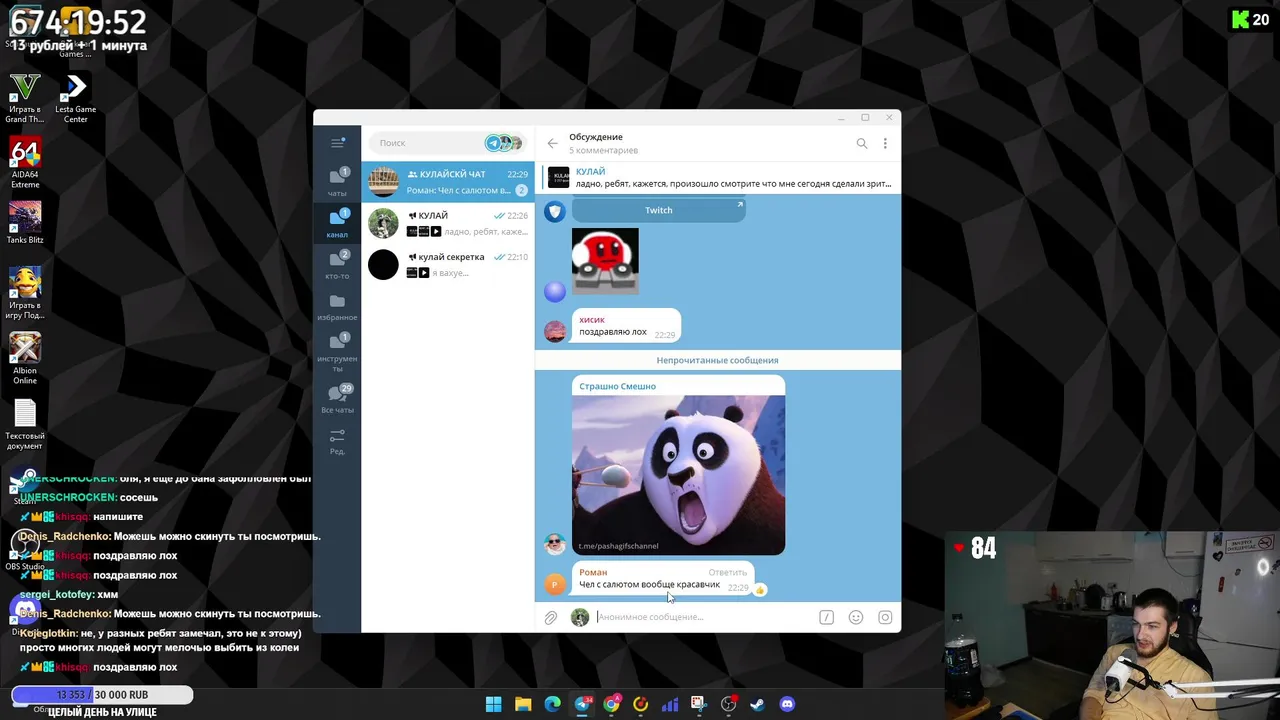
Task: Click the Telegram taskbar icon
Action: 582,704
